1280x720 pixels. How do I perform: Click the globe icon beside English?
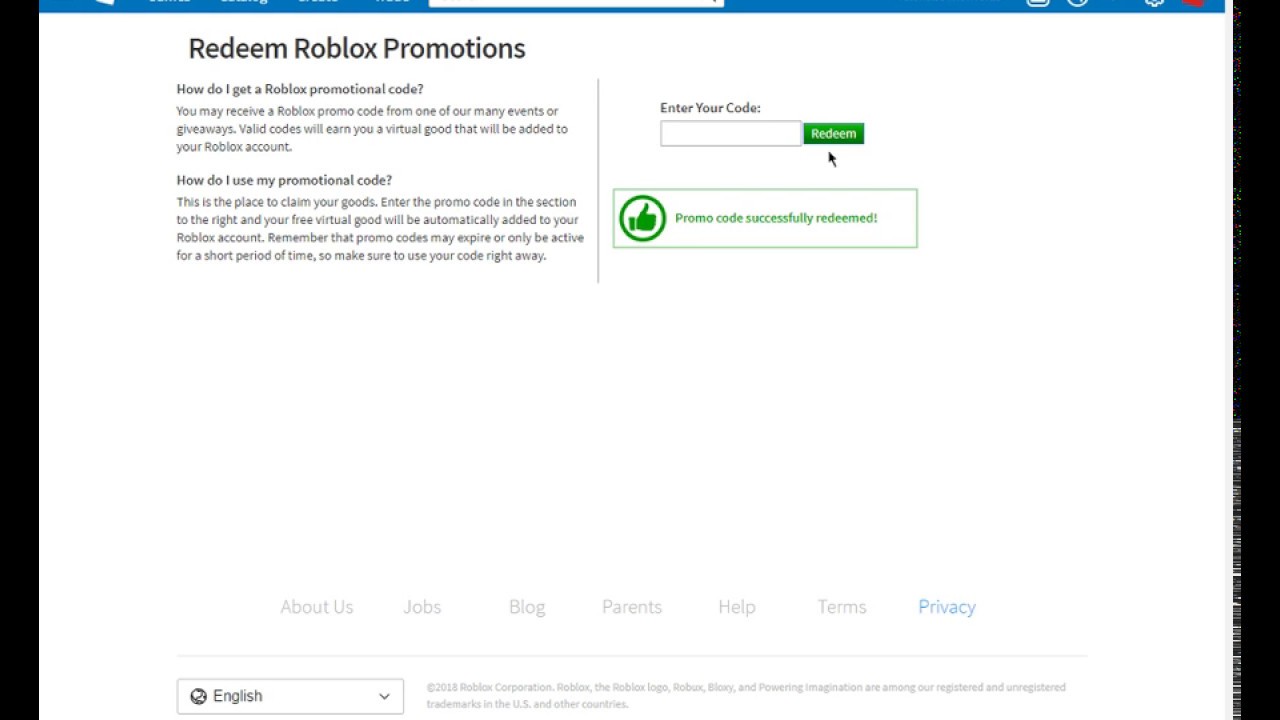pyautogui.click(x=198, y=696)
